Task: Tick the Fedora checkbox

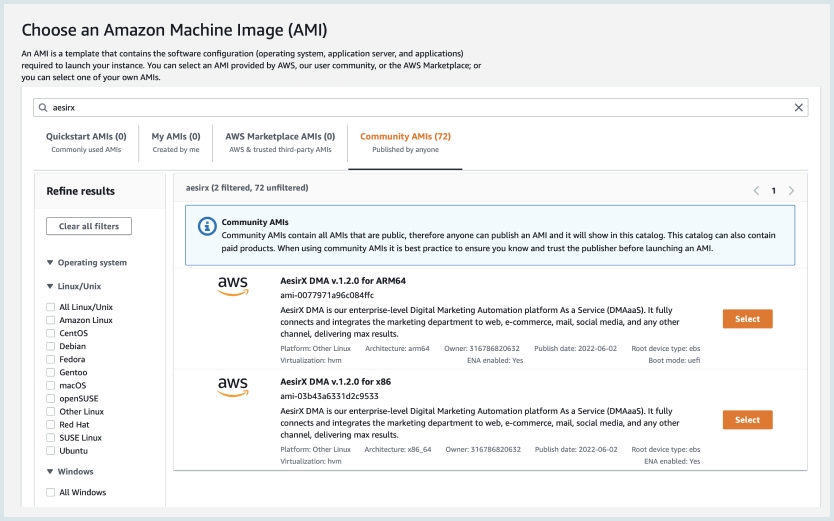Action: (x=51, y=359)
